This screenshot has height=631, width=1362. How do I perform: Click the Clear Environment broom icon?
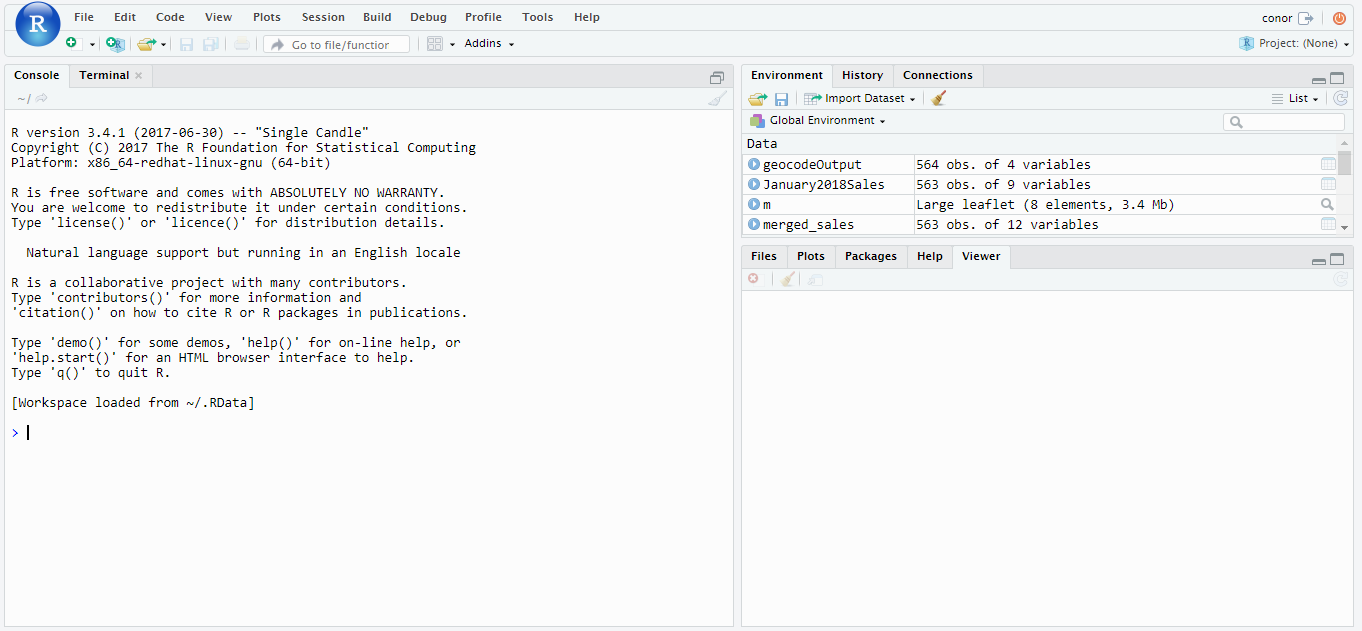938,98
